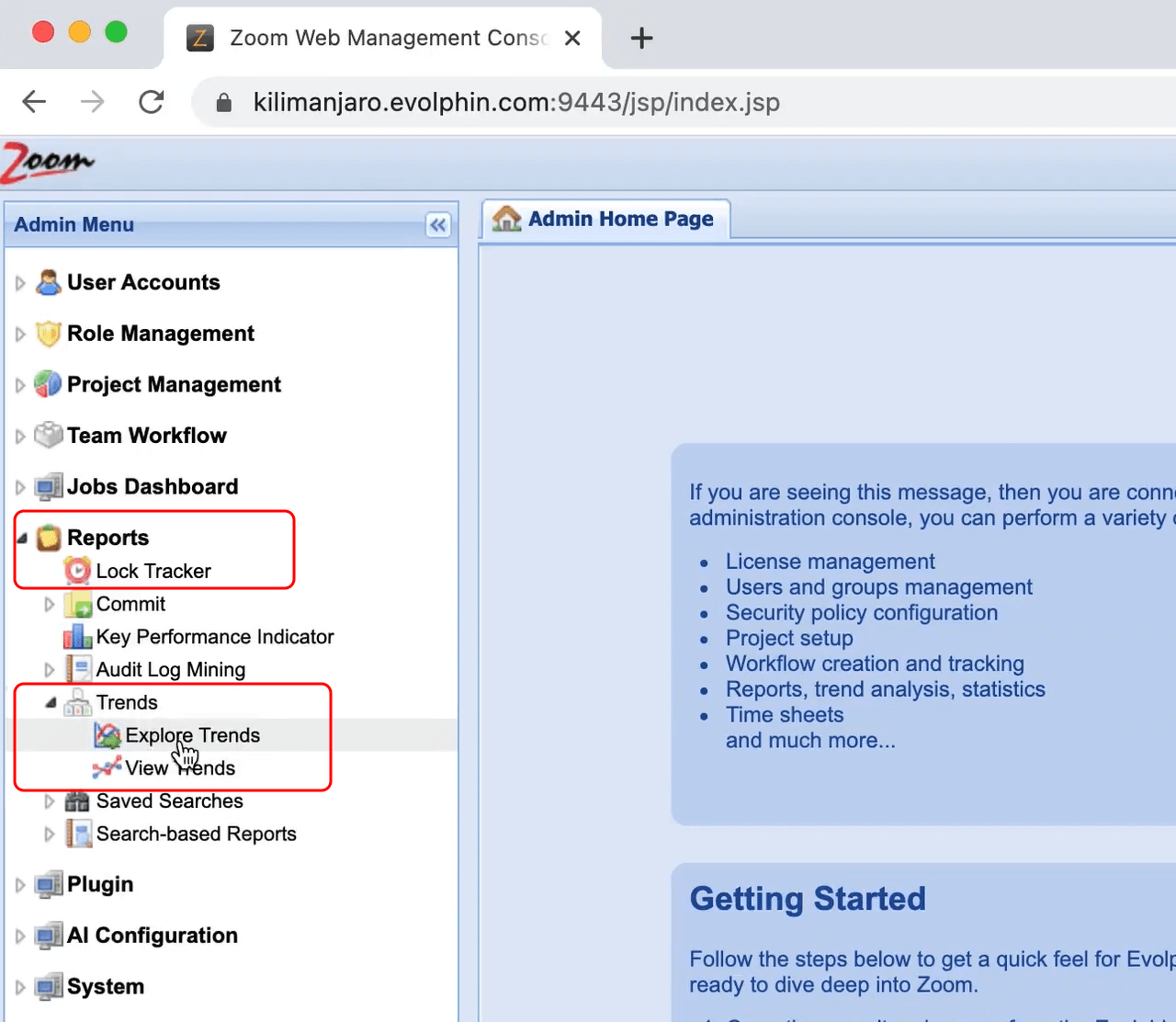Expand the Role Management node

[x=20, y=335]
